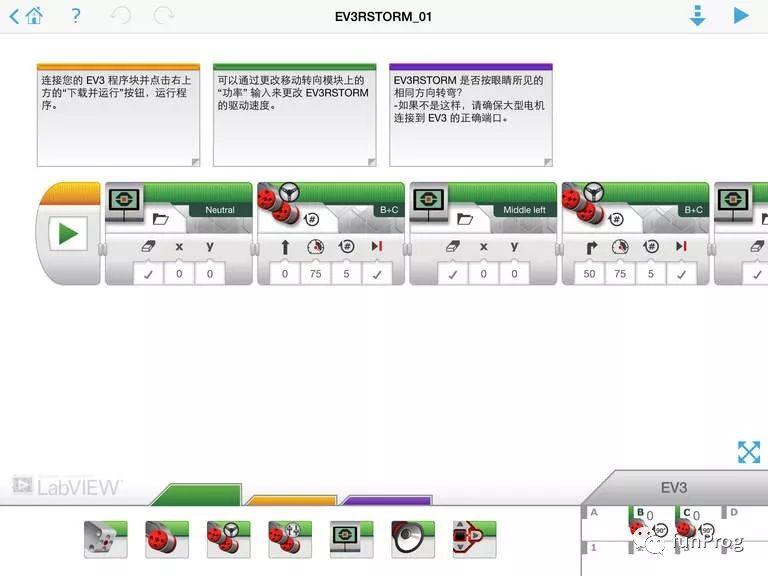This screenshot has width=768, height=576.
Task: Select the purple-bordered comment about turning direction
Action: pyautogui.click(x=471, y=115)
